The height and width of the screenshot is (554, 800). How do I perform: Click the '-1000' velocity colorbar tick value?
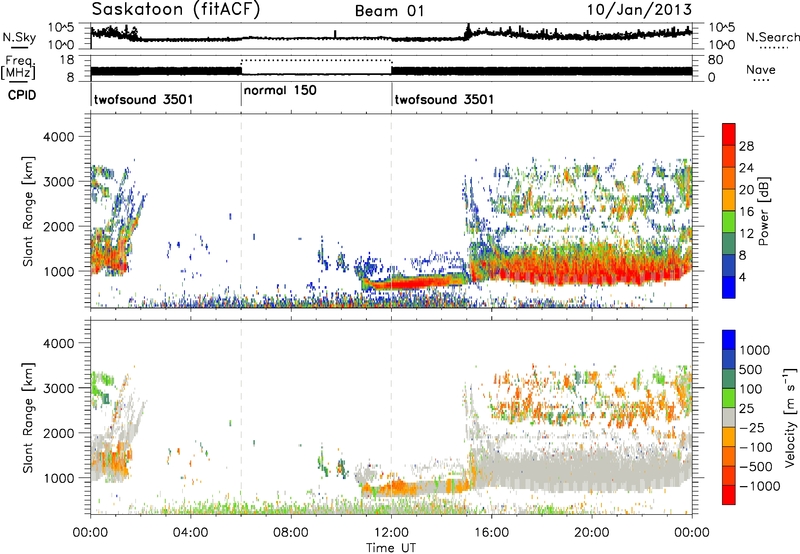pyautogui.click(x=759, y=486)
